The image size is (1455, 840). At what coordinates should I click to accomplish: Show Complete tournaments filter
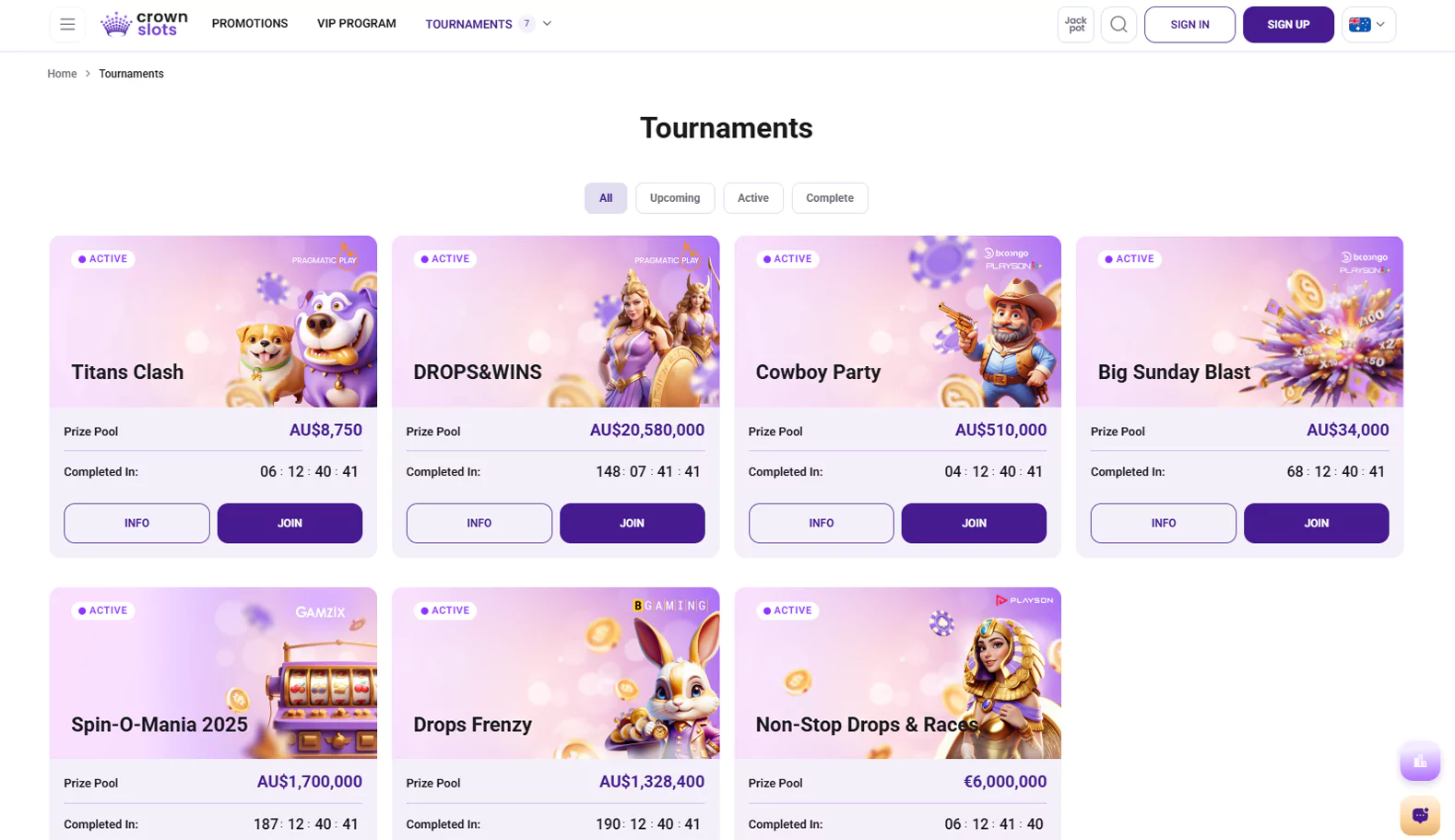830,198
